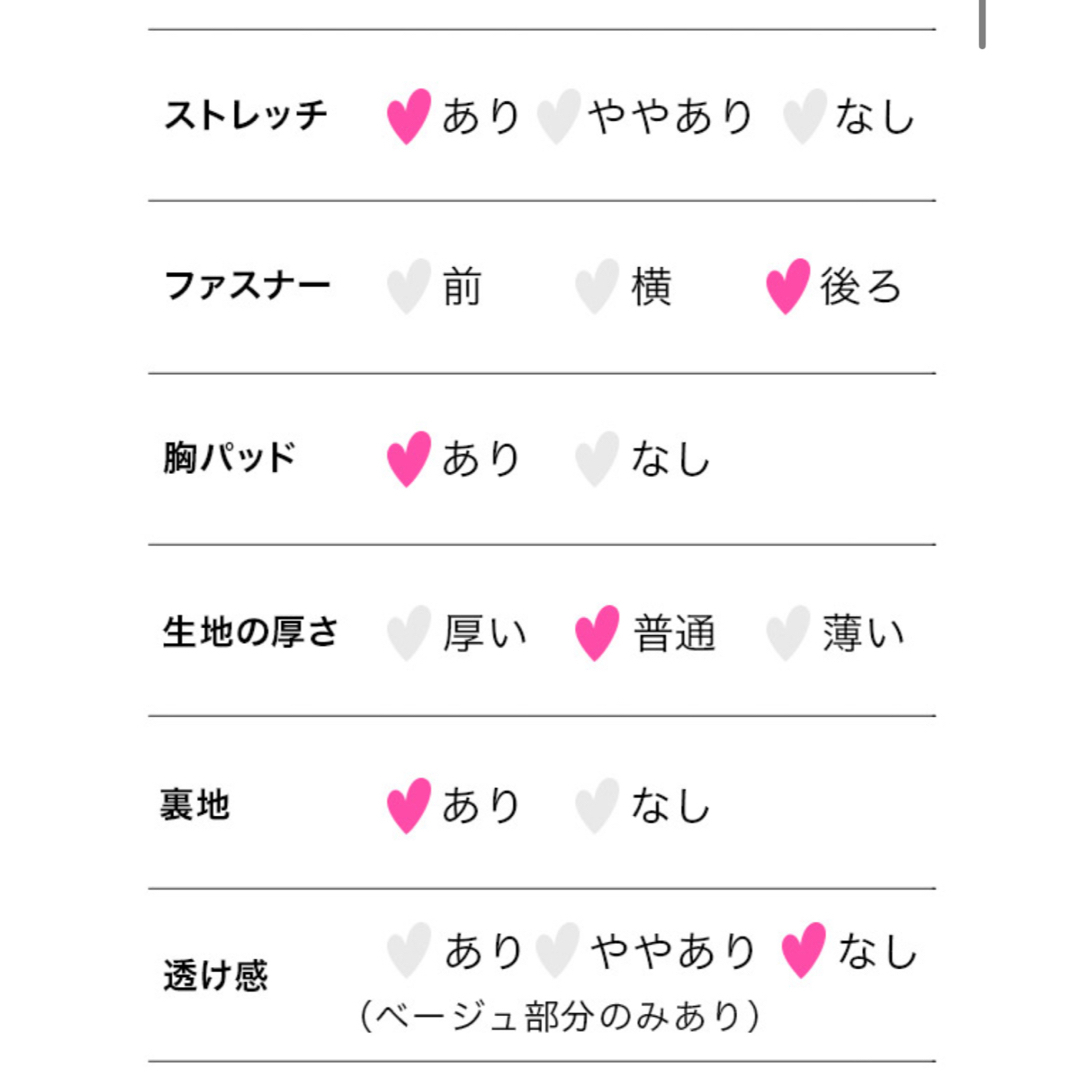Choose the gray heart for 薄い fabric
This screenshot has height=1080, width=1080.
tap(788, 633)
